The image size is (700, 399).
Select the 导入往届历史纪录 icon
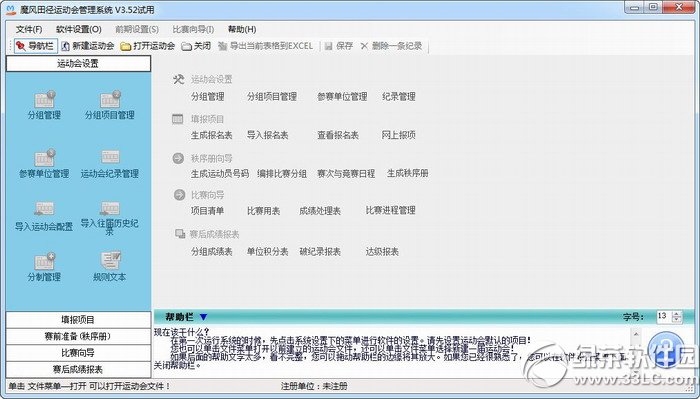(110, 218)
